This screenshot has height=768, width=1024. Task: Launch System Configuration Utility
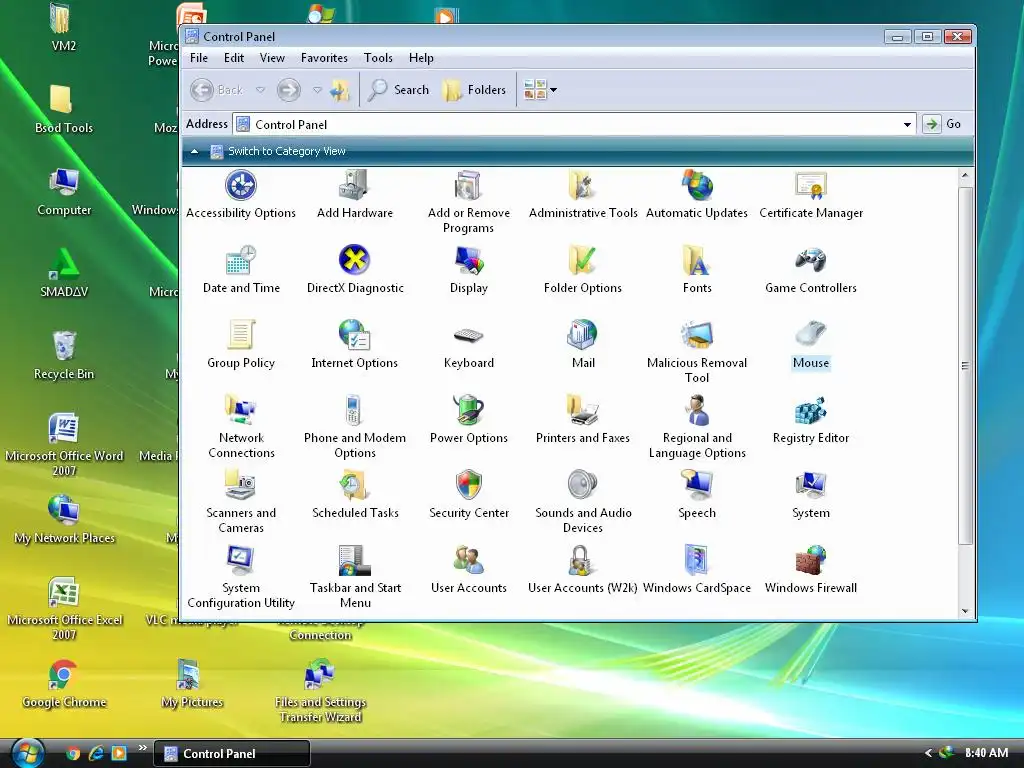241,577
